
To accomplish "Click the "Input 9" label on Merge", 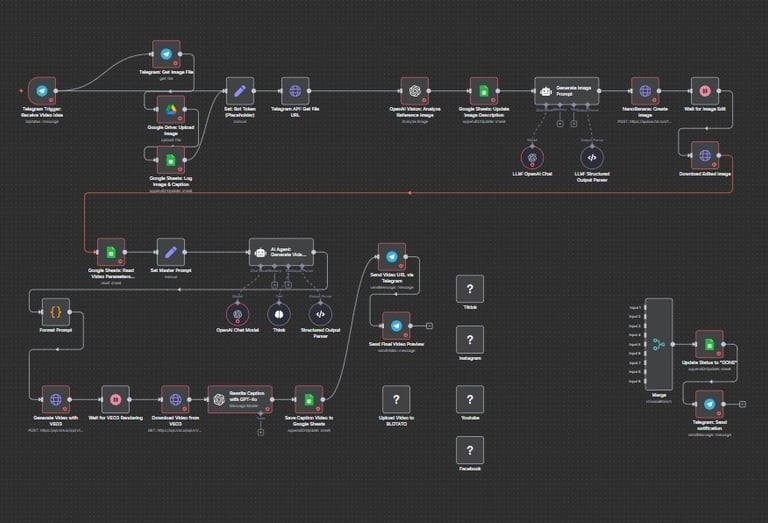I will (635, 381).
